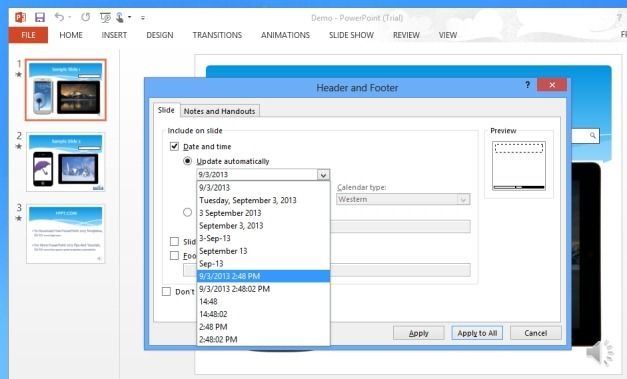
Task: Click the Slide tab in dialog
Action: point(166,110)
